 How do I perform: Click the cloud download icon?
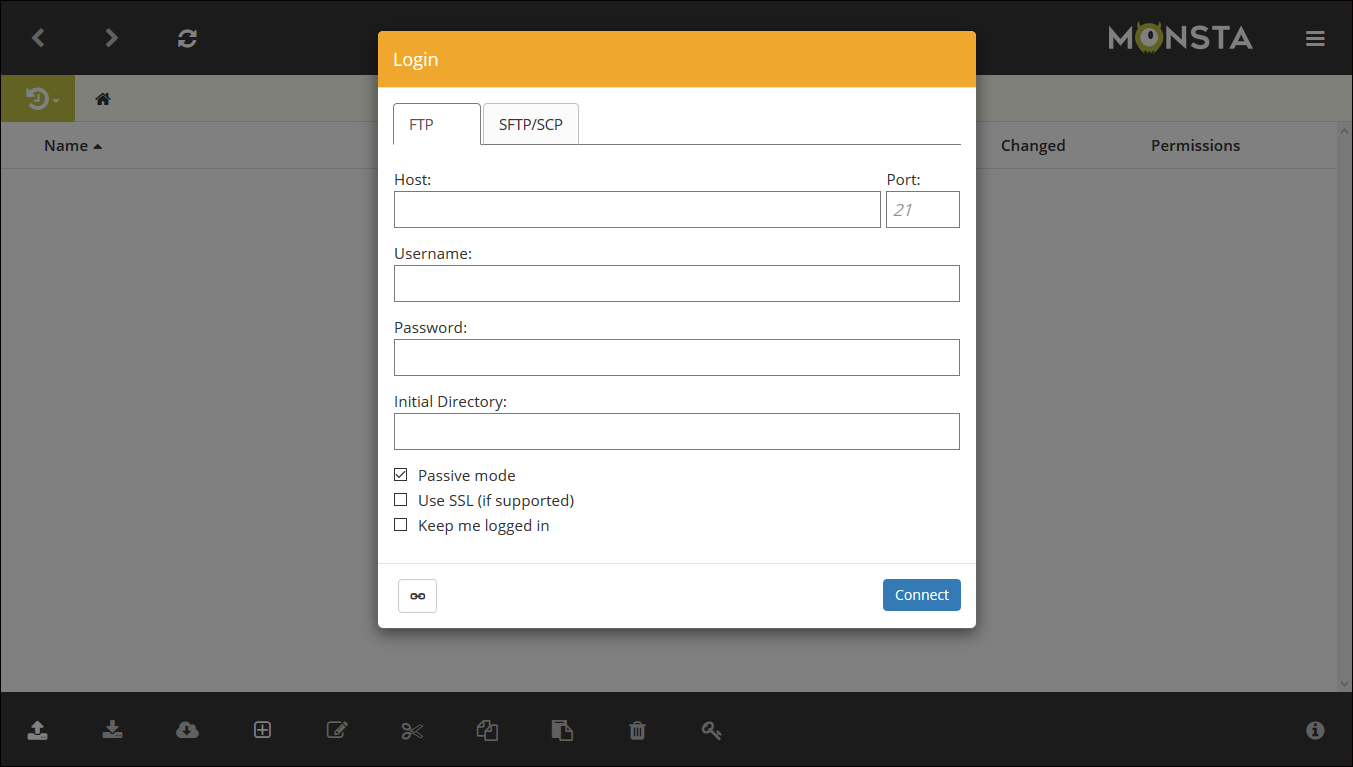pos(187,730)
